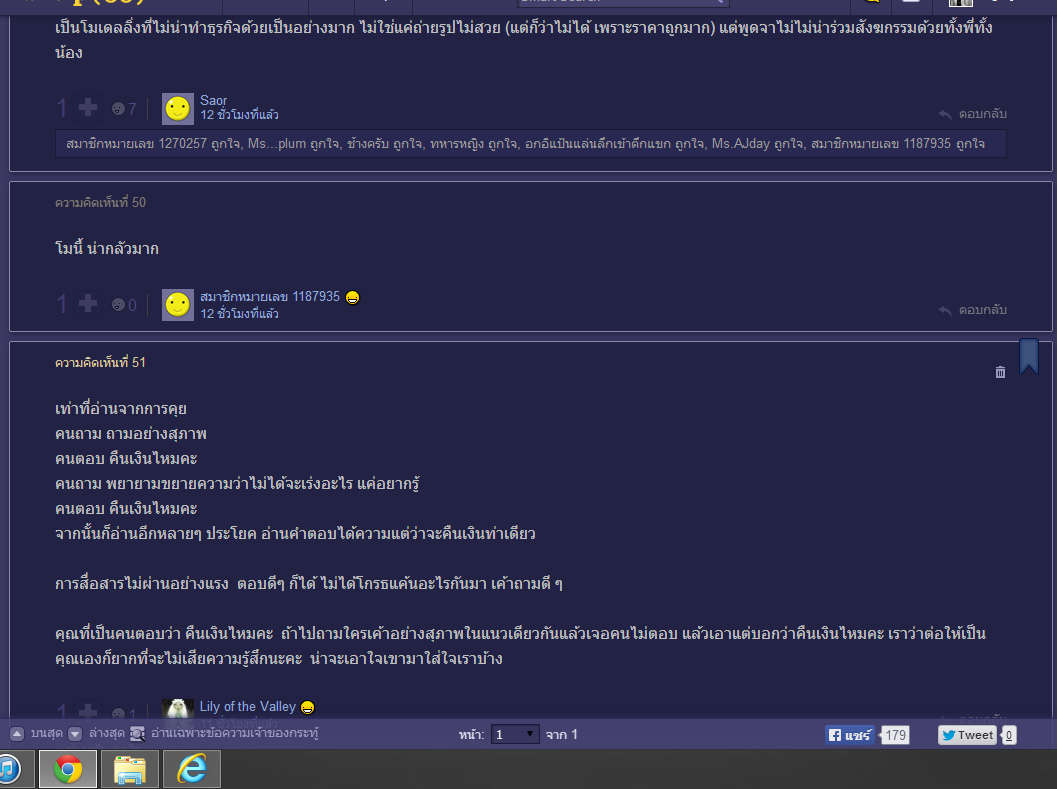Click the tweet count showing 0

1008,735
